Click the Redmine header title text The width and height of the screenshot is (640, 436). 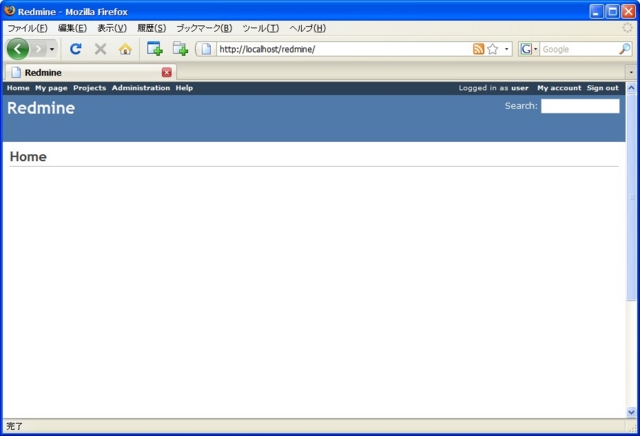click(x=41, y=108)
